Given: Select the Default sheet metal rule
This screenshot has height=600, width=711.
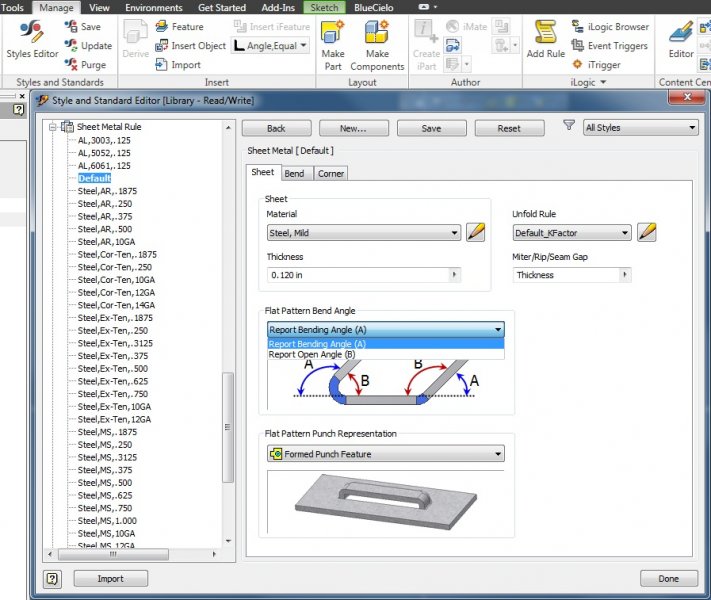Looking at the screenshot, I should [x=94, y=178].
